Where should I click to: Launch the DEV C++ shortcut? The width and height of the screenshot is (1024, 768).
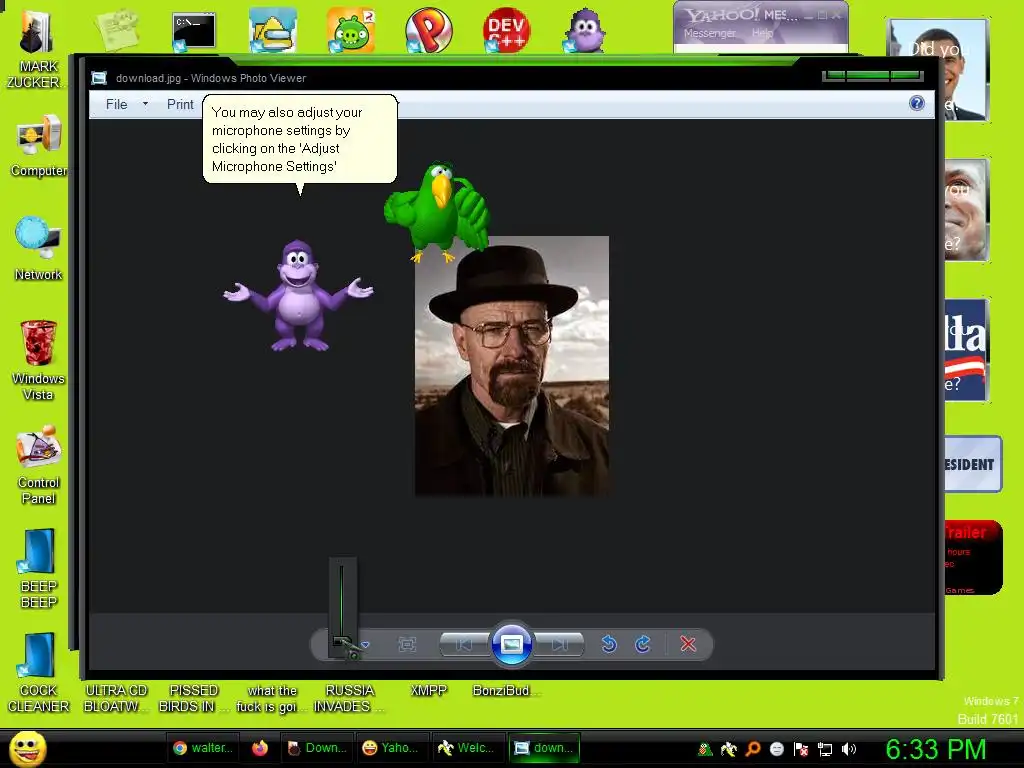506,30
